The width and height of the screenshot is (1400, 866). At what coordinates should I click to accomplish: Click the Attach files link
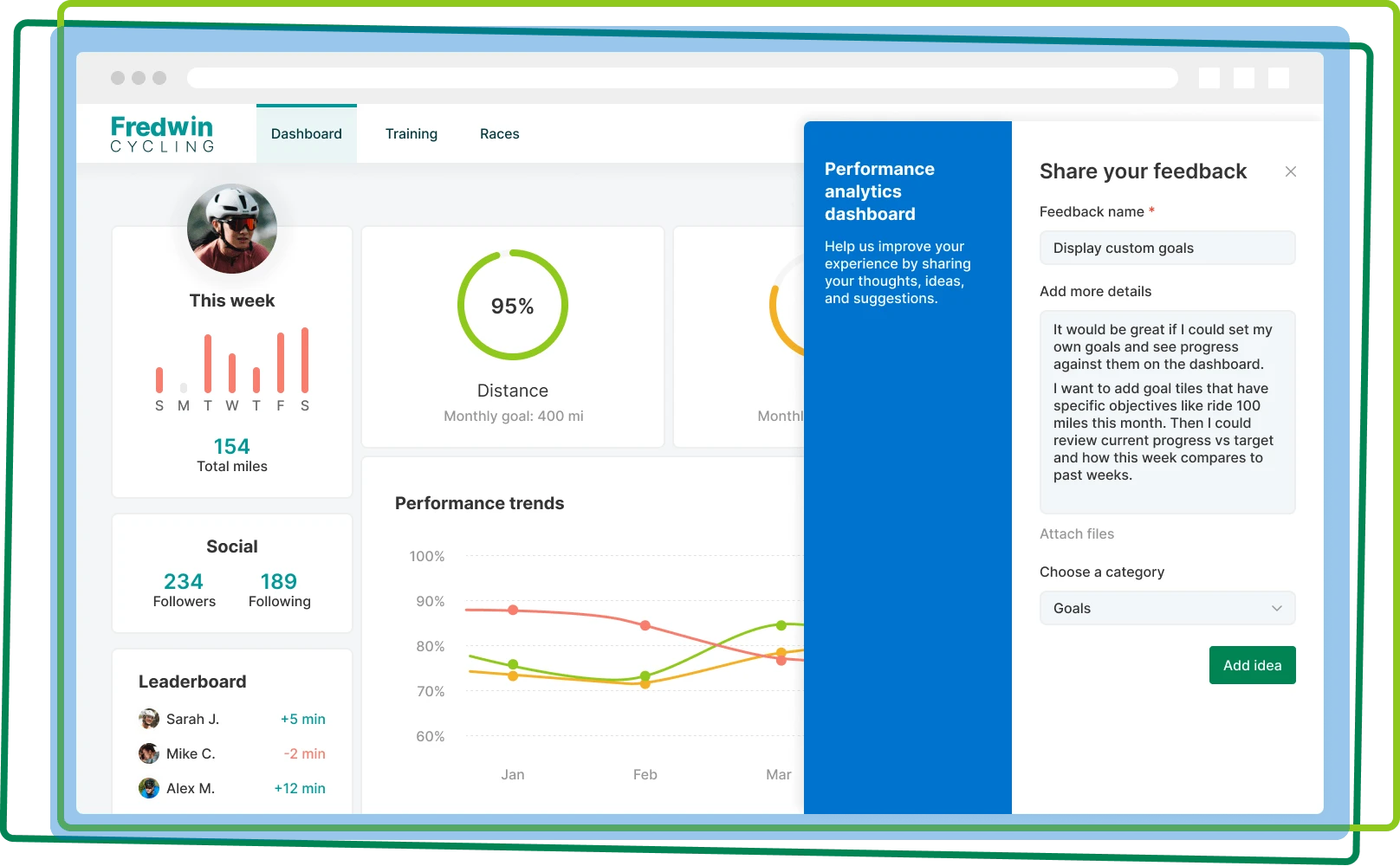(x=1077, y=533)
